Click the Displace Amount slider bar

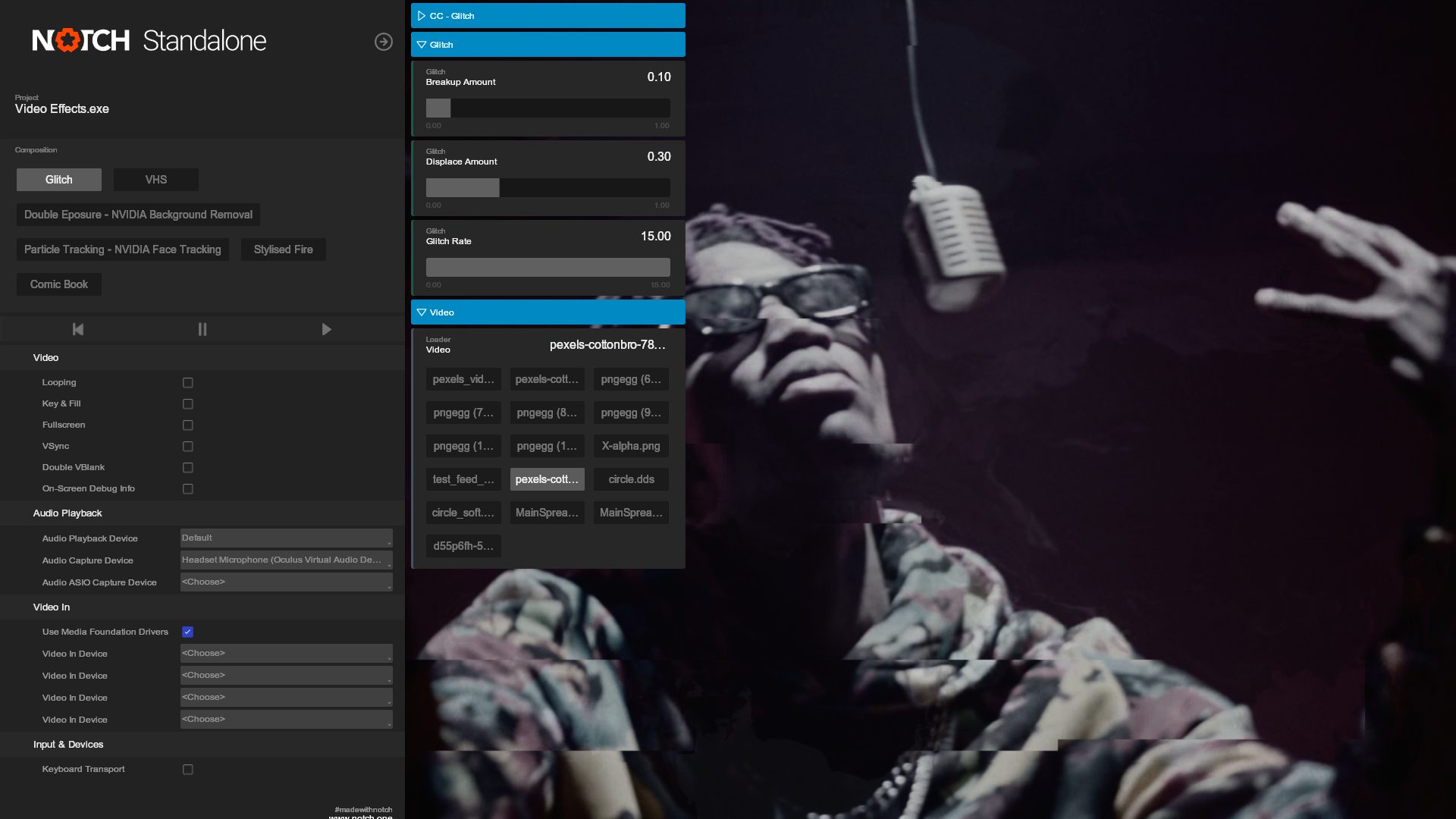[548, 188]
